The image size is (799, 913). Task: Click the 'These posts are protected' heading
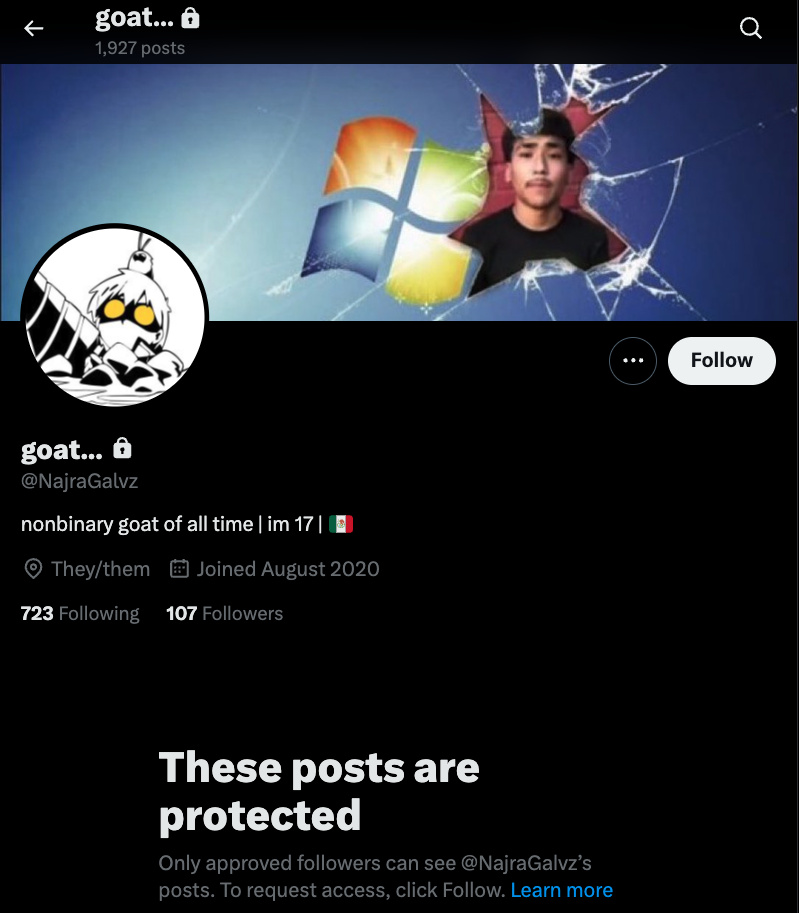[x=319, y=791]
